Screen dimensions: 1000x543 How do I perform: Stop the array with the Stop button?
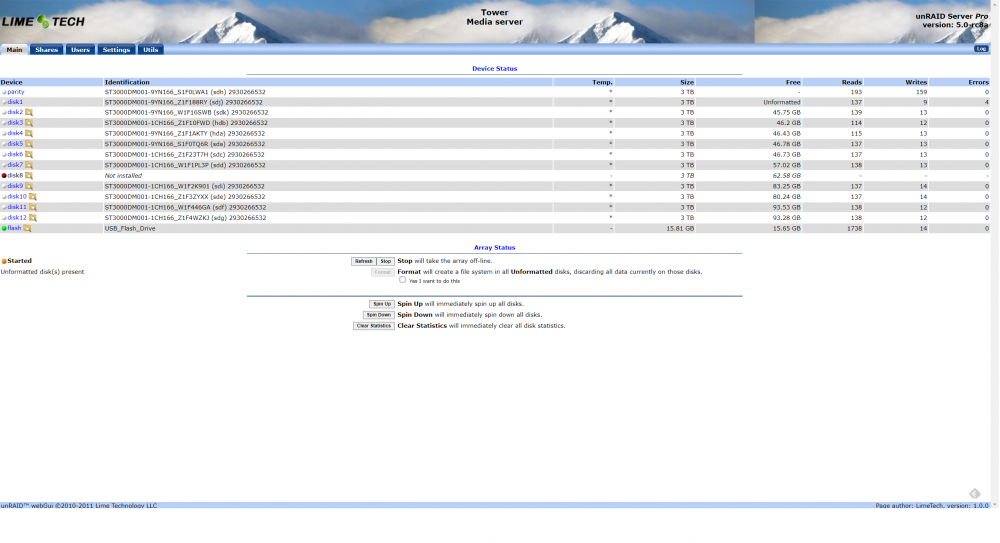click(x=385, y=261)
